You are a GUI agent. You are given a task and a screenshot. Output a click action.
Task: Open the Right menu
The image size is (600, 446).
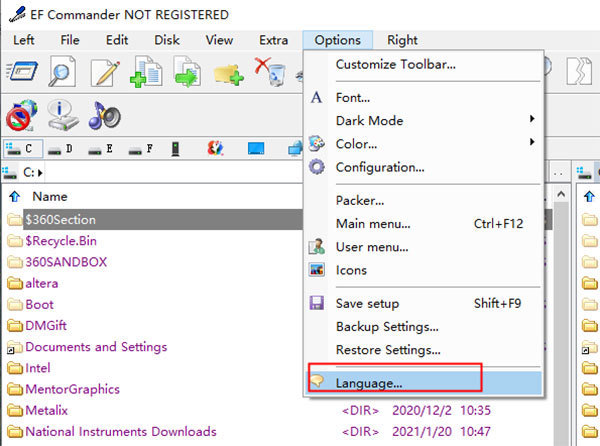[x=402, y=40]
